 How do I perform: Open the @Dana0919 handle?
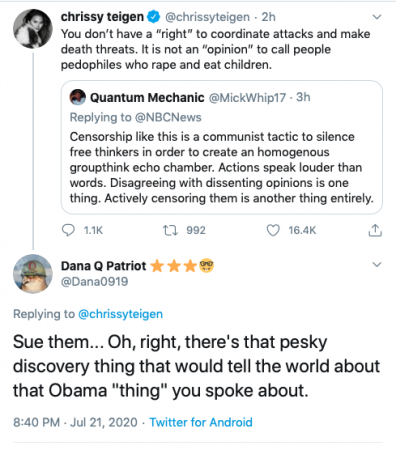click(94, 282)
